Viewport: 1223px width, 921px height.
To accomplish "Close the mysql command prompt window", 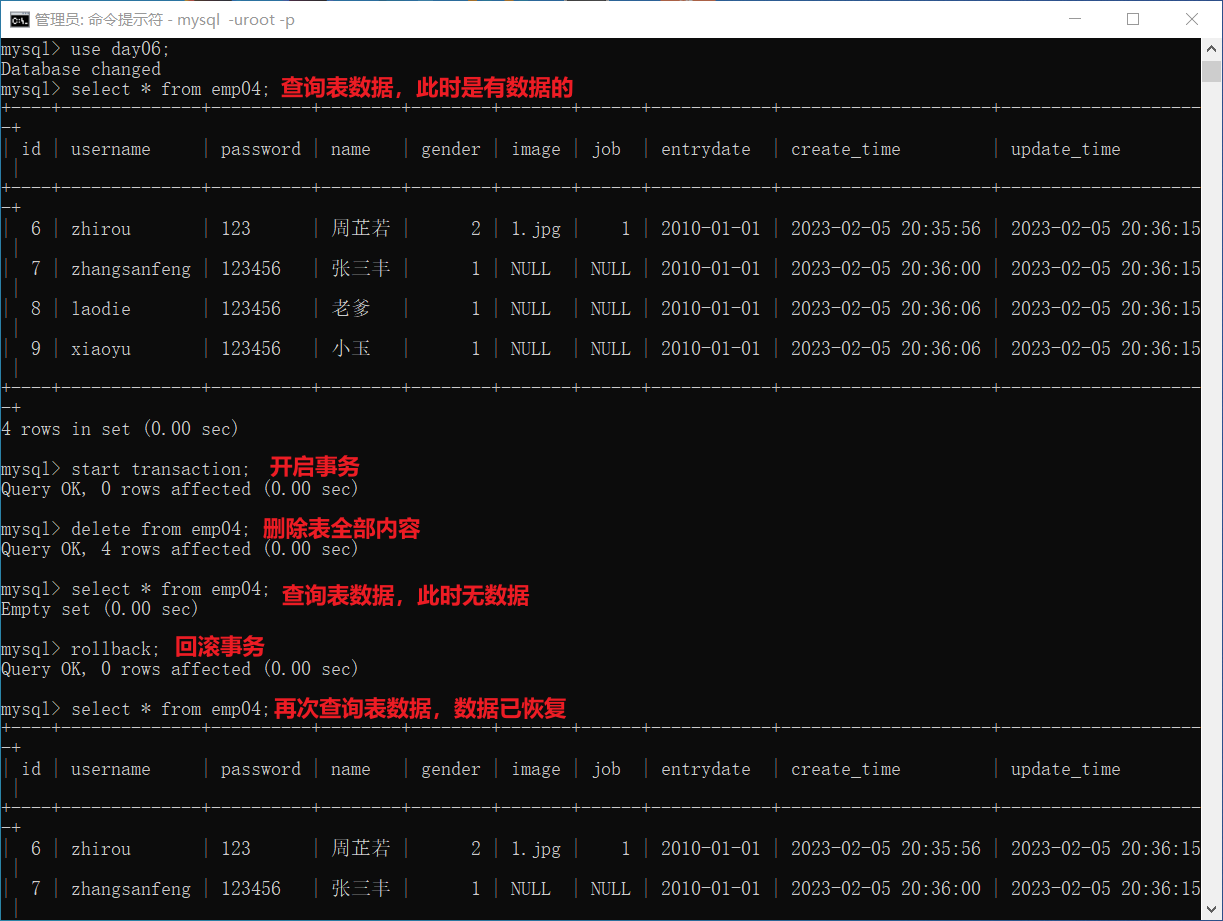I will [x=1192, y=19].
